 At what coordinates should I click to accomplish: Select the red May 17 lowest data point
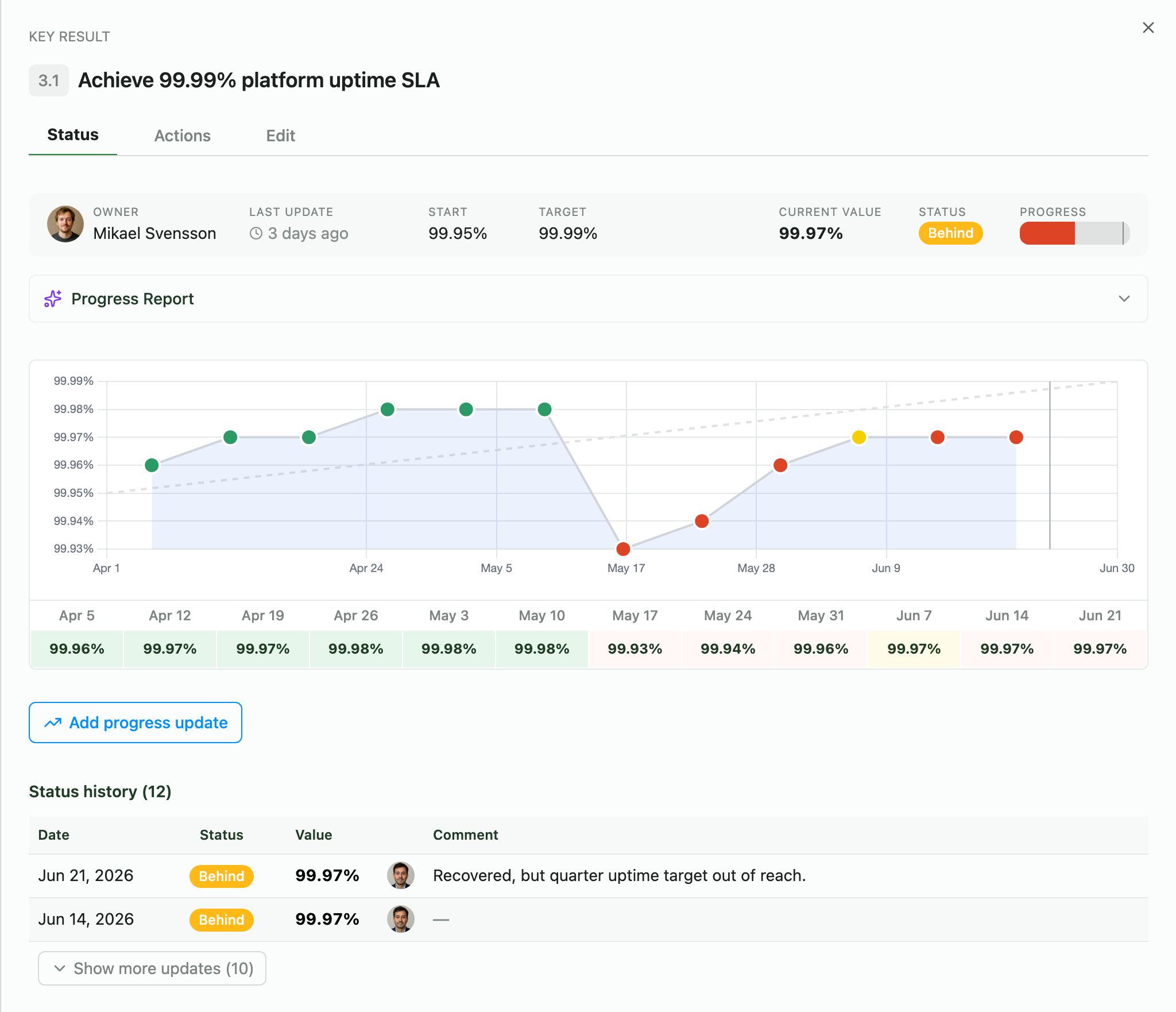tap(623, 549)
